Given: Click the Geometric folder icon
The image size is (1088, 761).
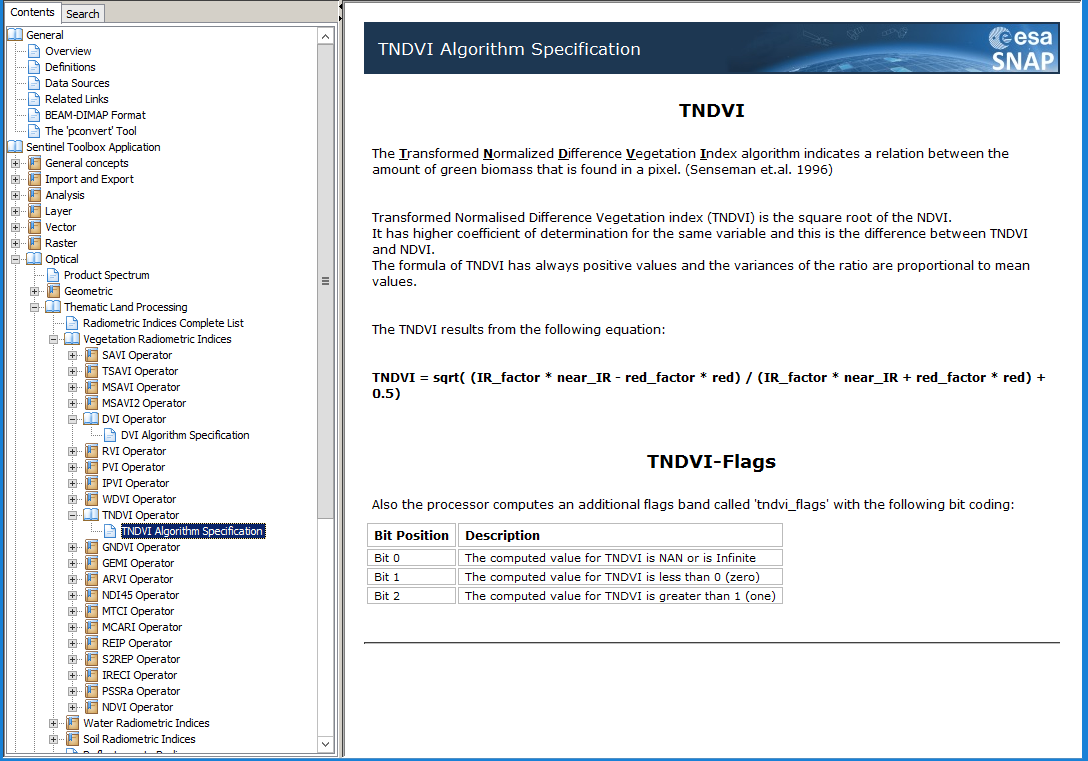Looking at the screenshot, I should pos(53,291).
